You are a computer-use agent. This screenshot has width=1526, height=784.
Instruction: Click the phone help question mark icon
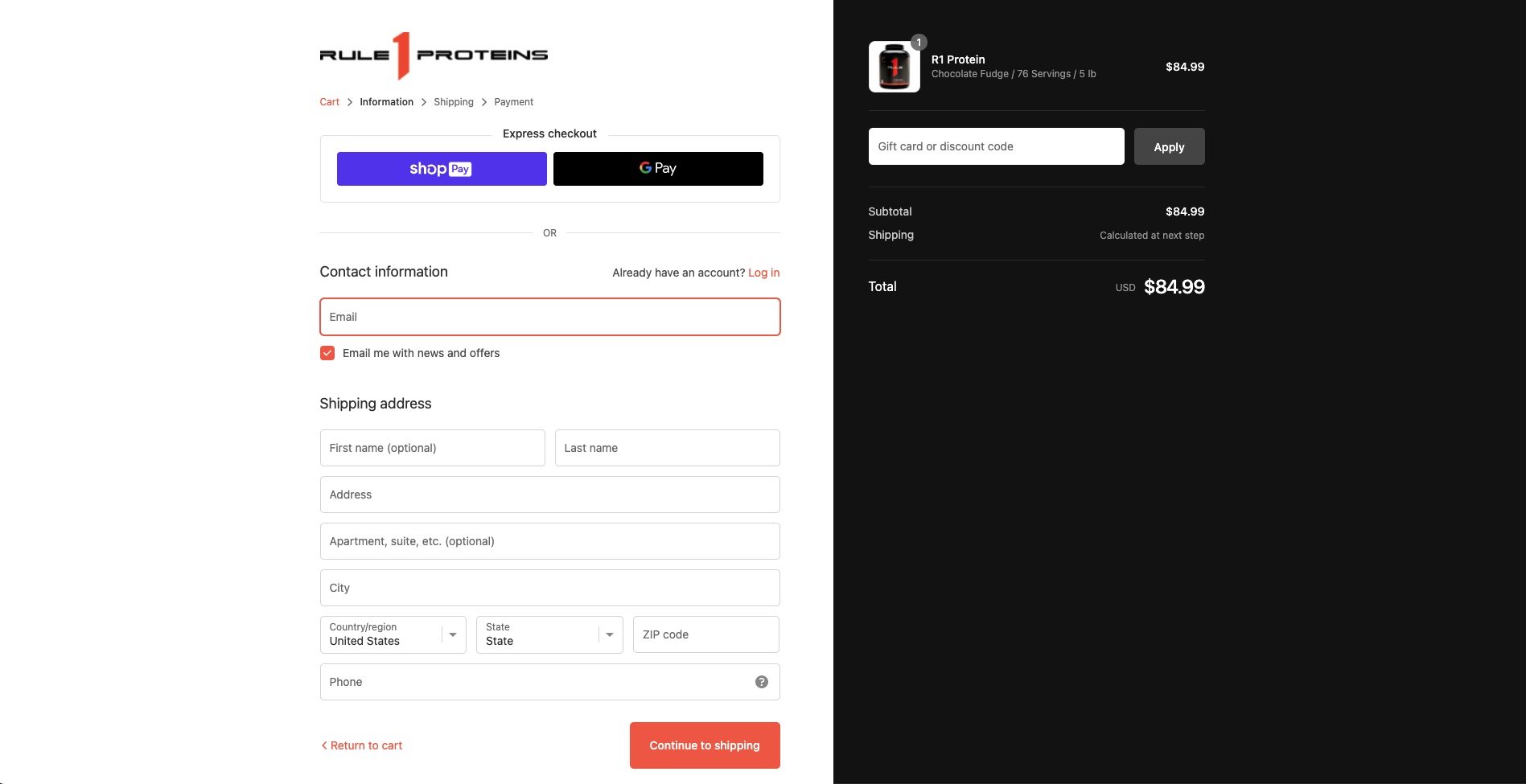click(x=762, y=682)
